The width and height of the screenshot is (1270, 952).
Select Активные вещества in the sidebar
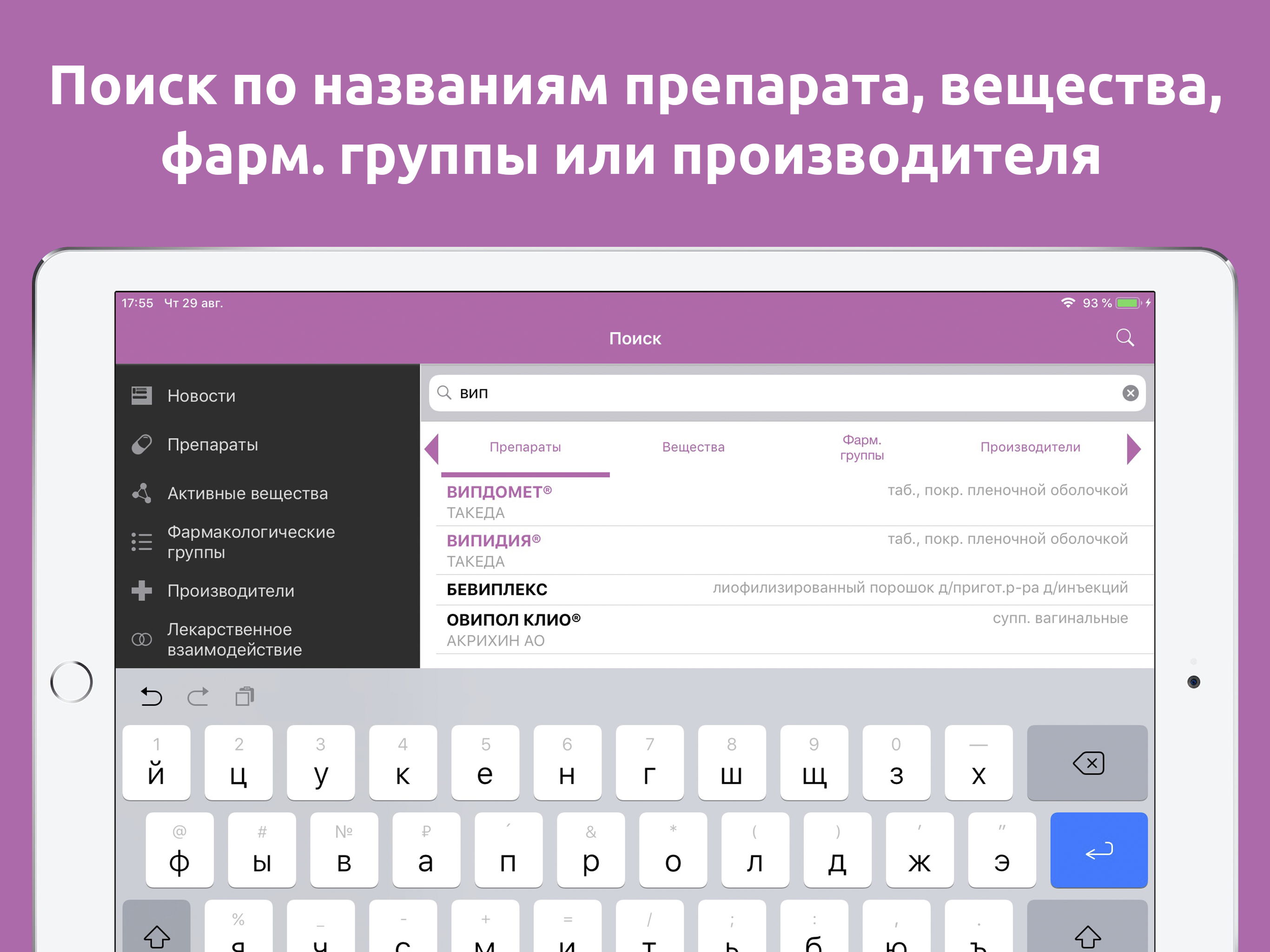[247, 493]
